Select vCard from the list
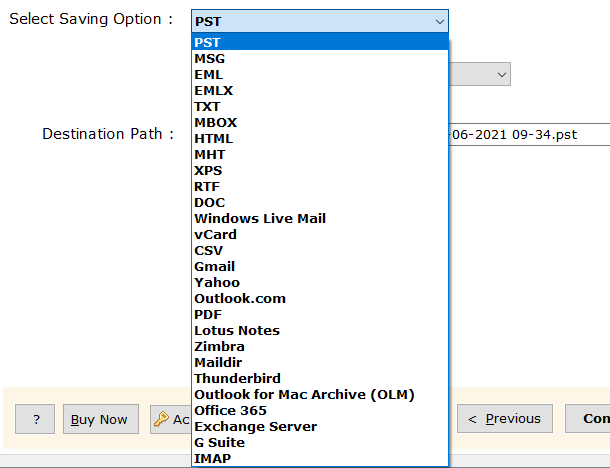Viewport: 610px width, 468px height. pos(320,234)
